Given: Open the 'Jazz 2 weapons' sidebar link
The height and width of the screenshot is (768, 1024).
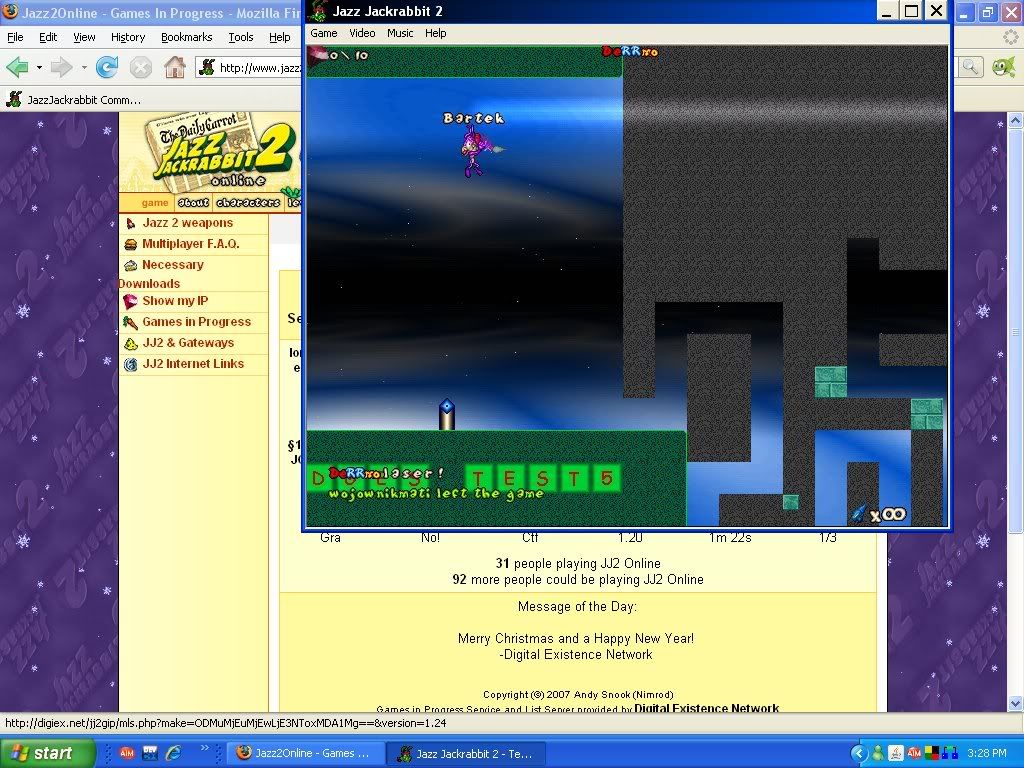Looking at the screenshot, I should (x=187, y=223).
